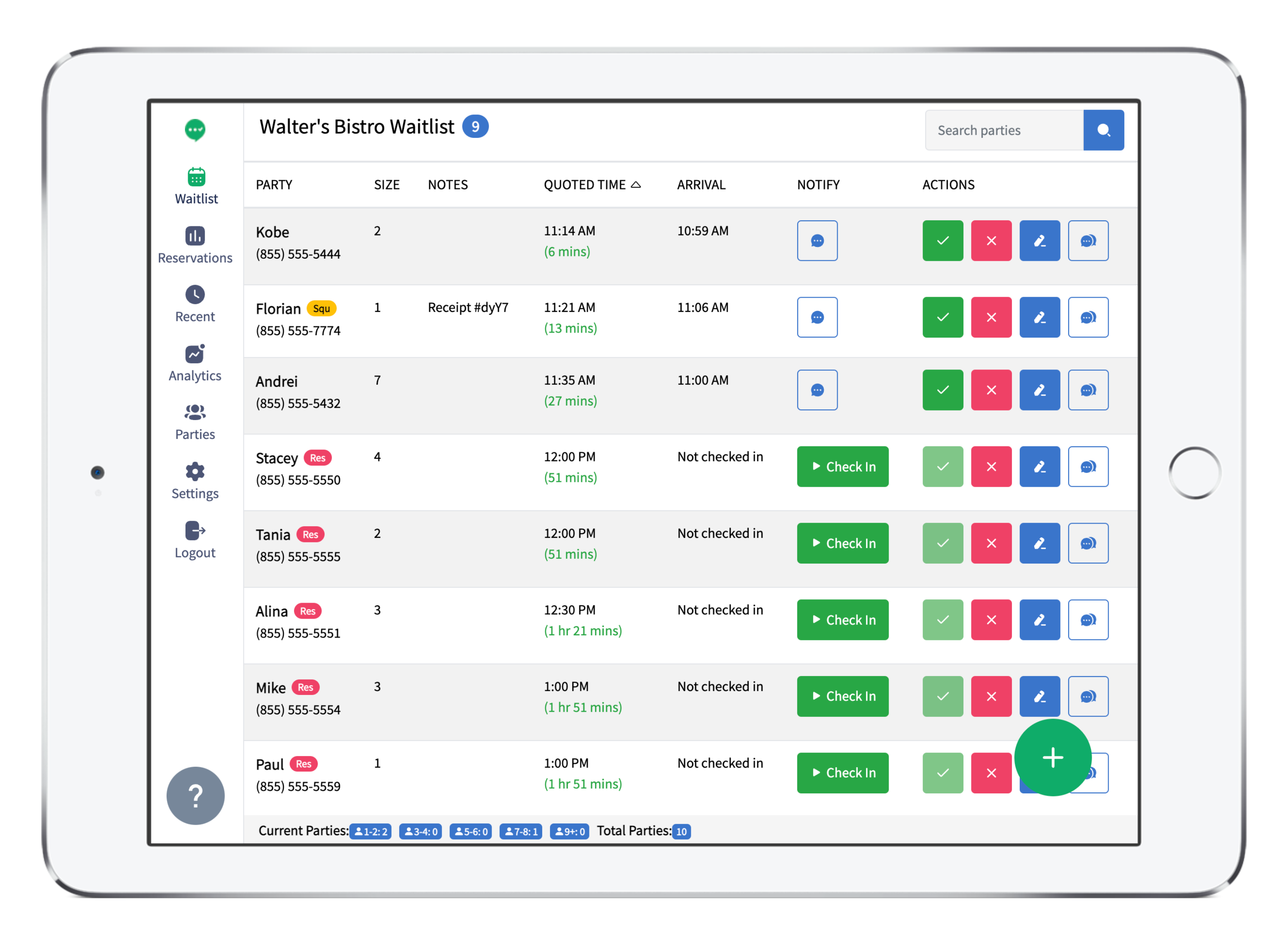Open the Analytics sidebar section
Image resolution: width=1288 pixels, height=945 pixels.
pyautogui.click(x=195, y=363)
